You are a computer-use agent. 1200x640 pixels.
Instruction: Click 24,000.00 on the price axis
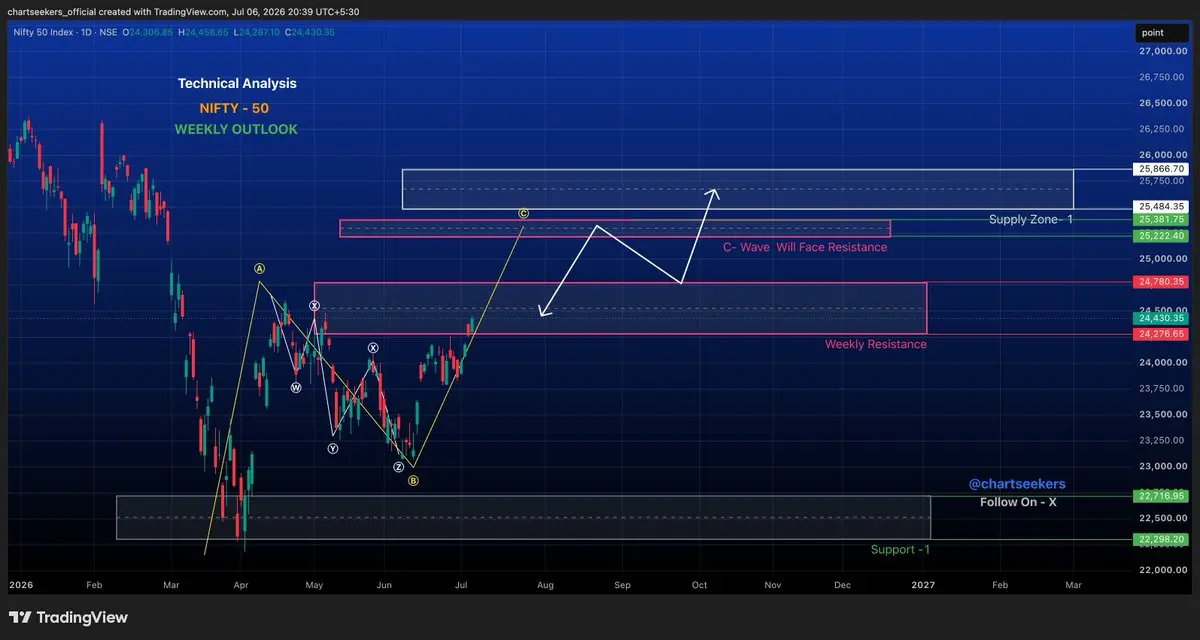[1161, 363]
